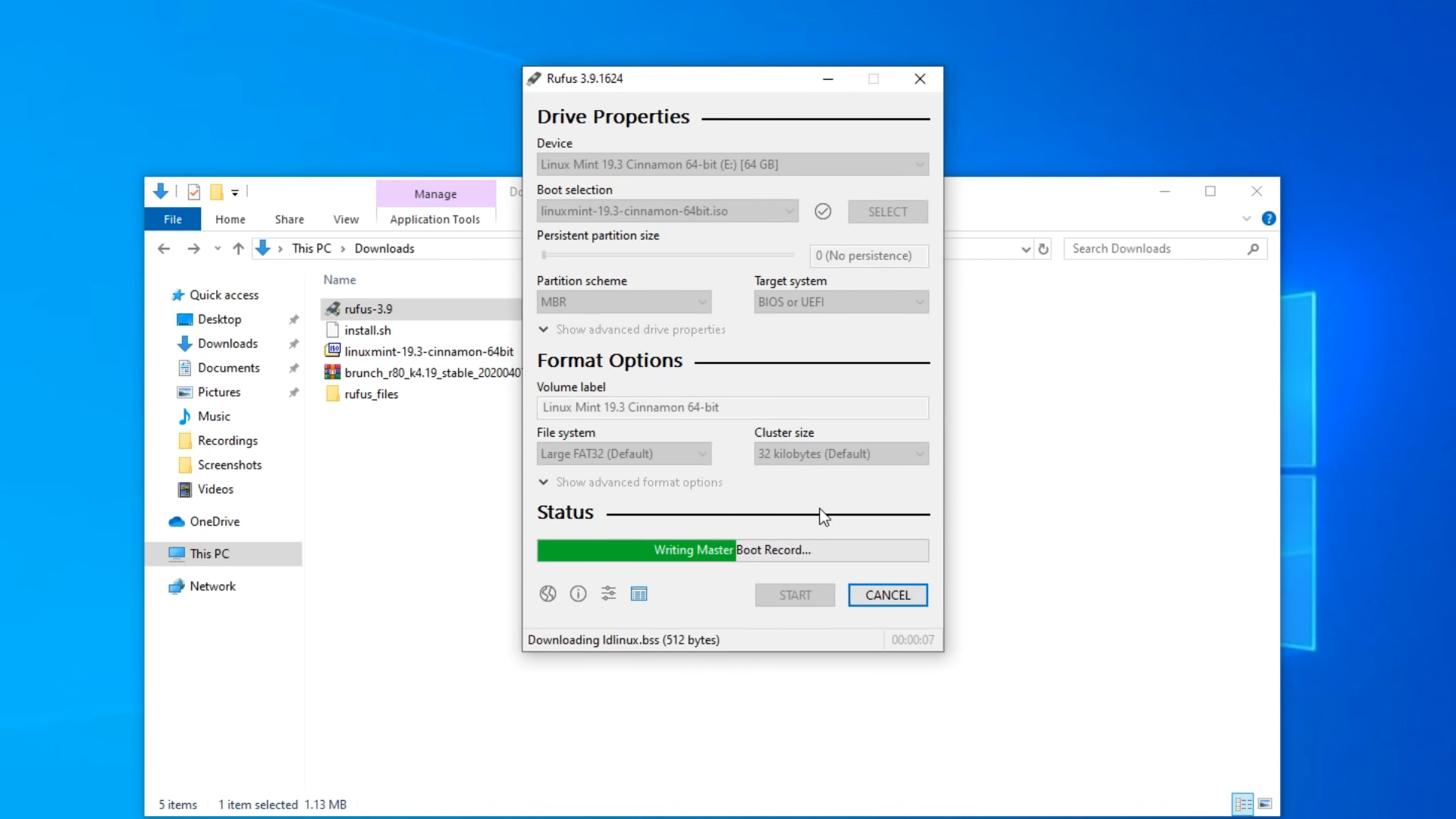
Task: Open the File system dropdown
Action: 623,453
